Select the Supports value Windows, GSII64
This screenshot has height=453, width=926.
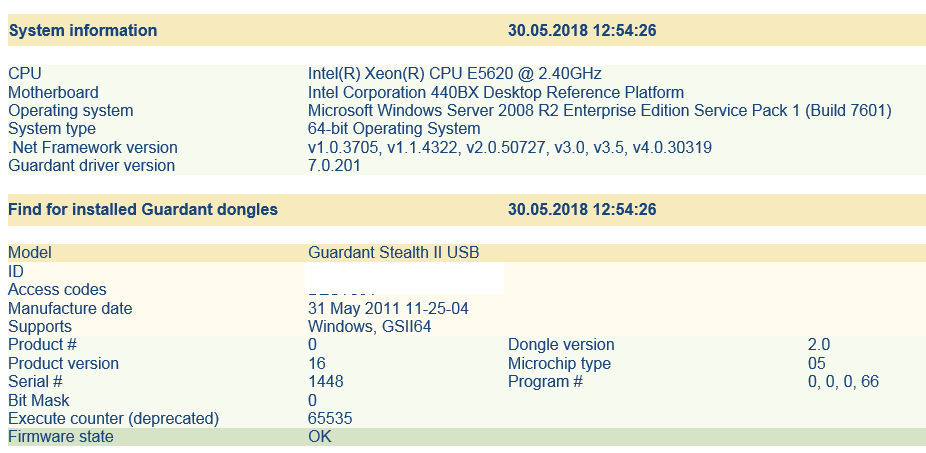pyautogui.click(x=369, y=327)
